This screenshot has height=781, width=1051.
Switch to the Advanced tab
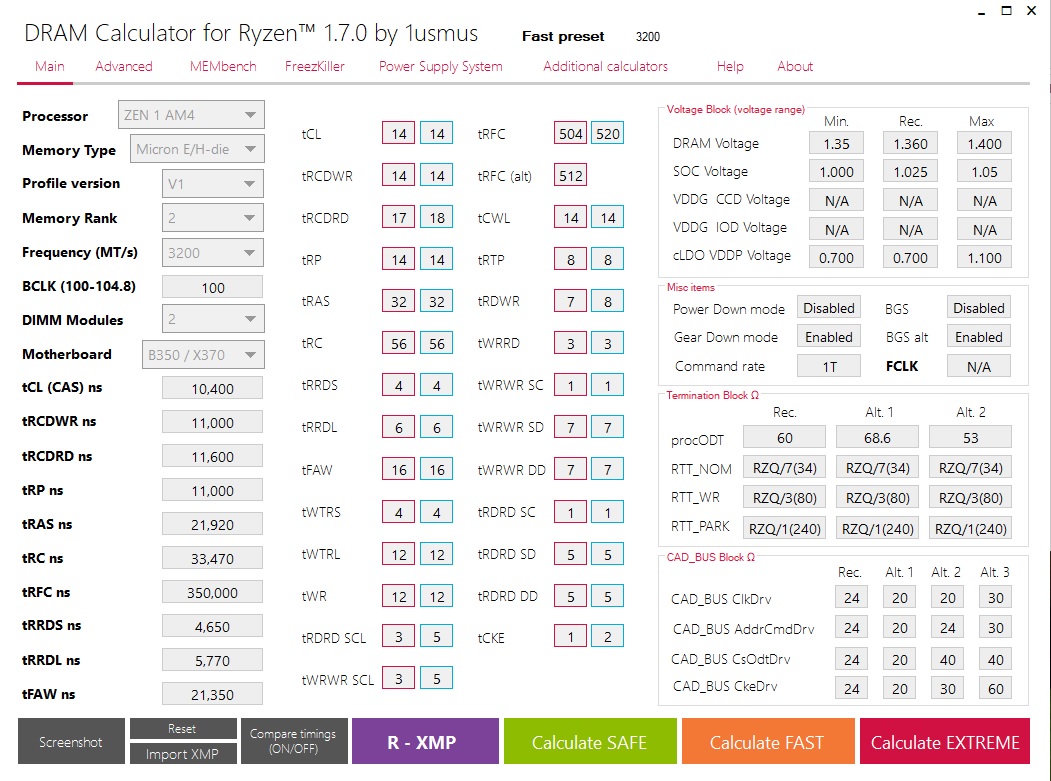coord(123,66)
